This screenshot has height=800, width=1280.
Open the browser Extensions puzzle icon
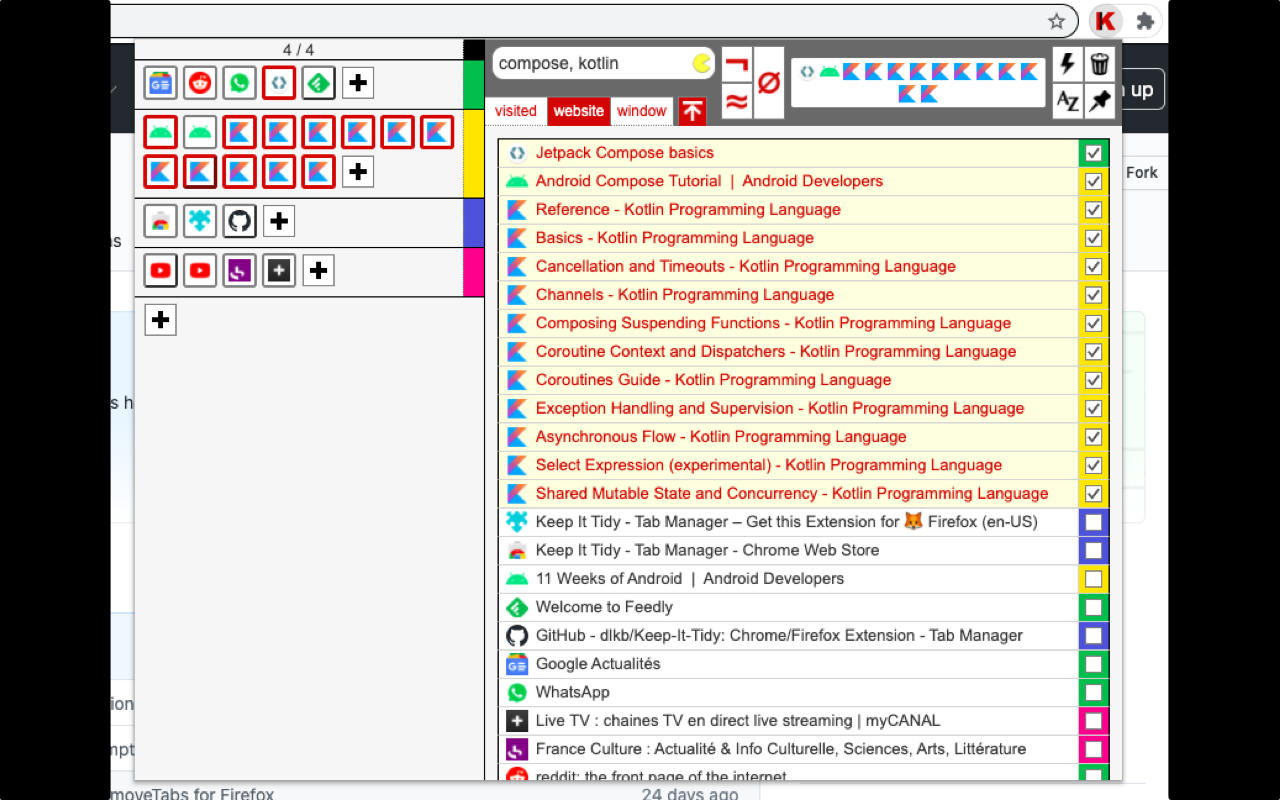(x=1146, y=21)
